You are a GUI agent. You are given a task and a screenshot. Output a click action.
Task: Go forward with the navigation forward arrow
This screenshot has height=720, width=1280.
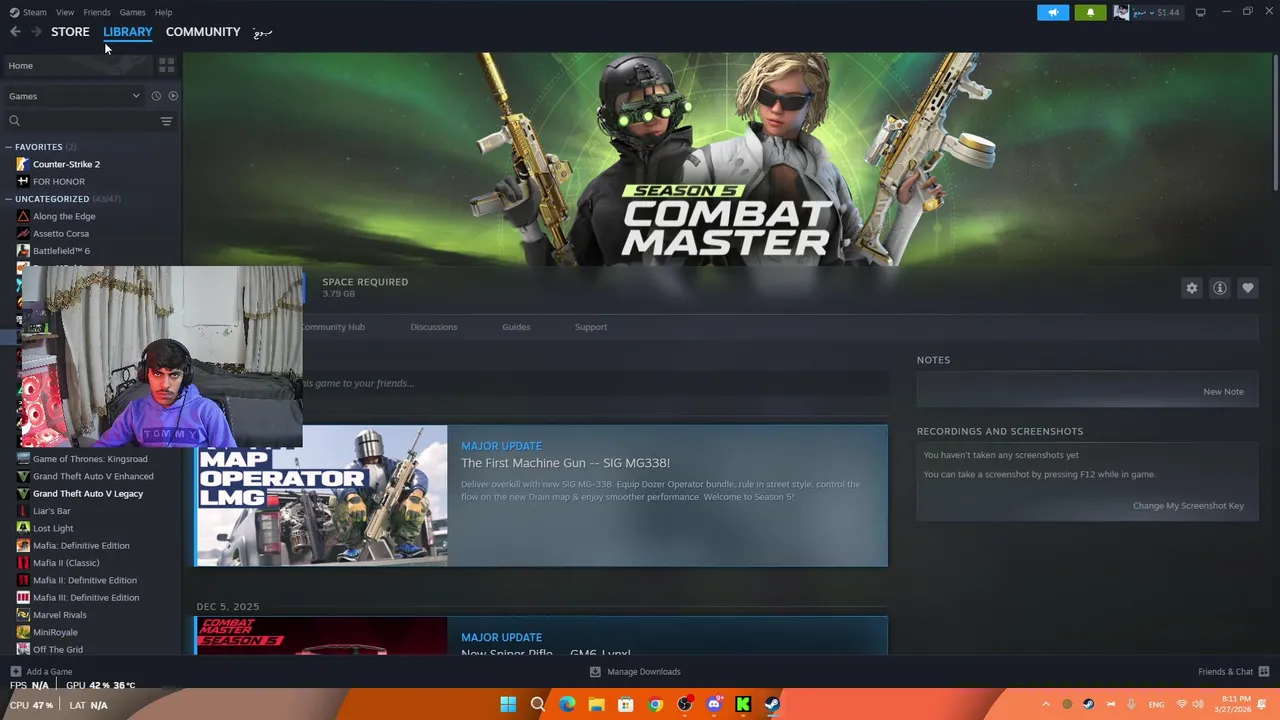36,32
